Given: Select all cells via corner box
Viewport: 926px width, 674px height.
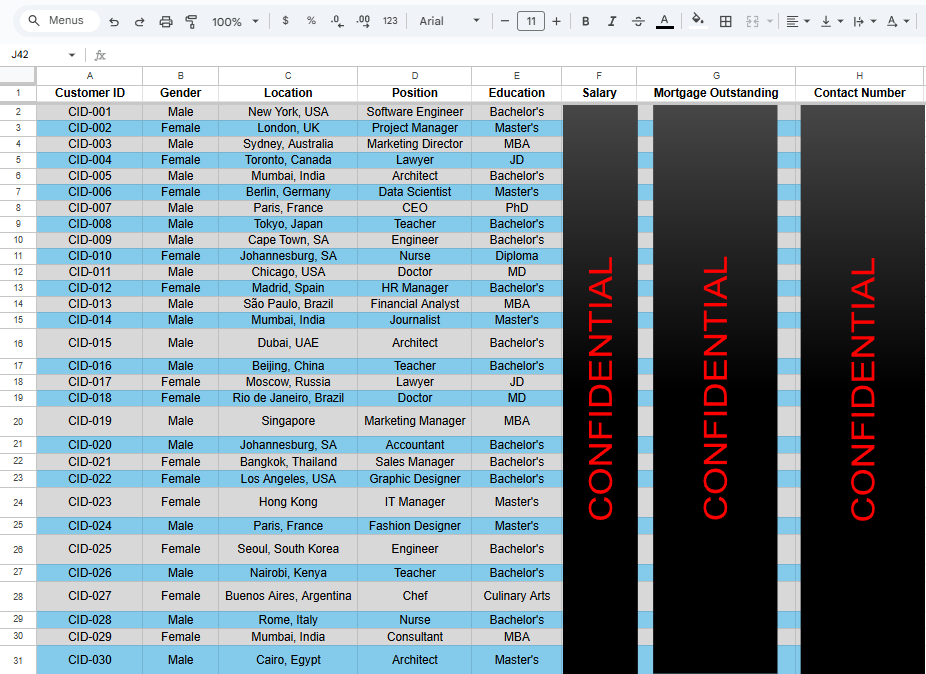Looking at the screenshot, I should pos(18,75).
